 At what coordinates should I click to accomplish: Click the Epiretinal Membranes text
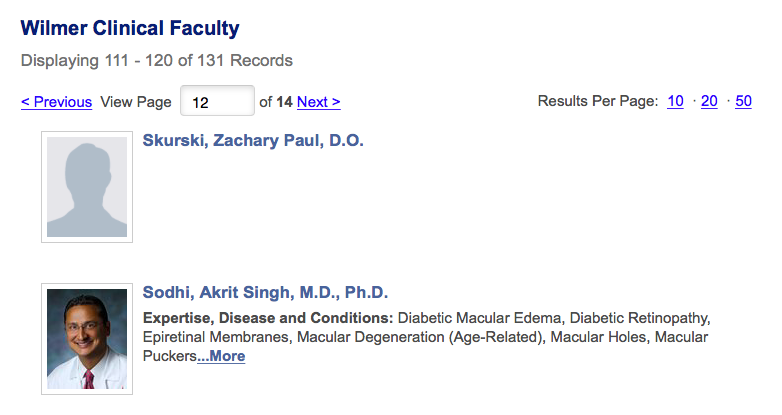(x=215, y=337)
